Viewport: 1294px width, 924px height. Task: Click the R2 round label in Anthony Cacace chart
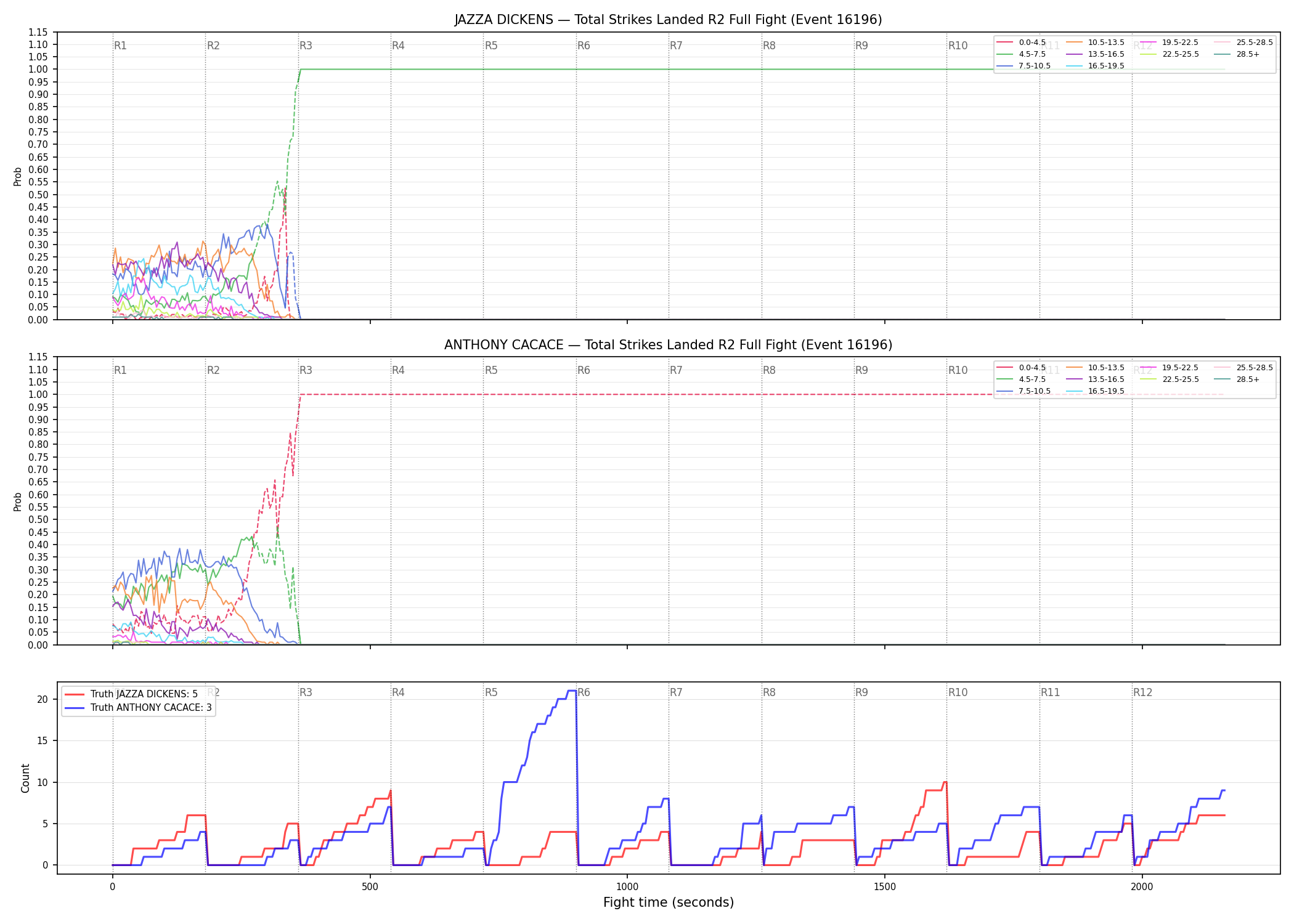[213, 370]
